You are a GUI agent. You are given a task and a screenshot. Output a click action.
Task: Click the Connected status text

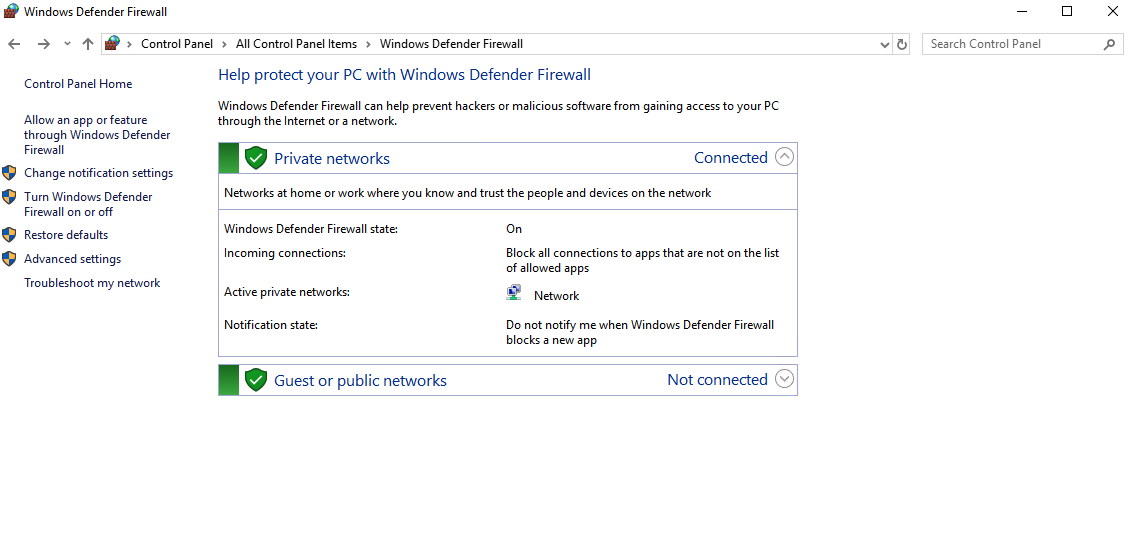[x=731, y=157]
